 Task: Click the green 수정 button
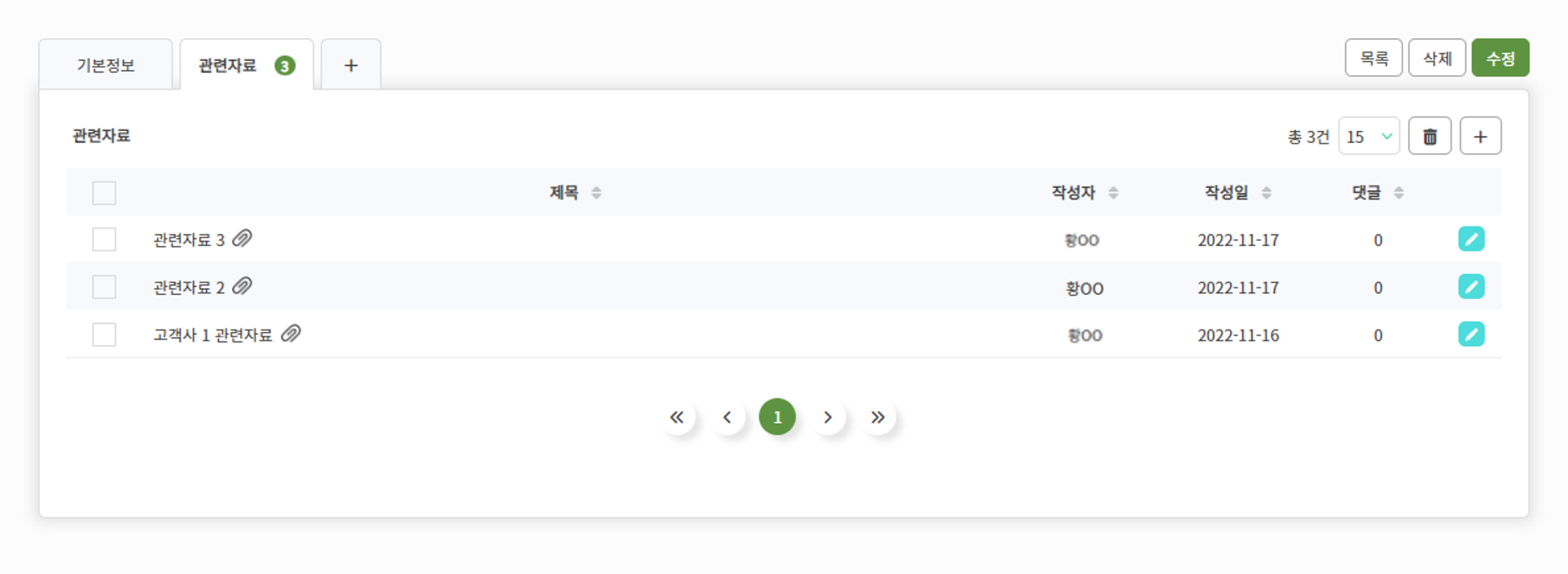[x=1500, y=58]
